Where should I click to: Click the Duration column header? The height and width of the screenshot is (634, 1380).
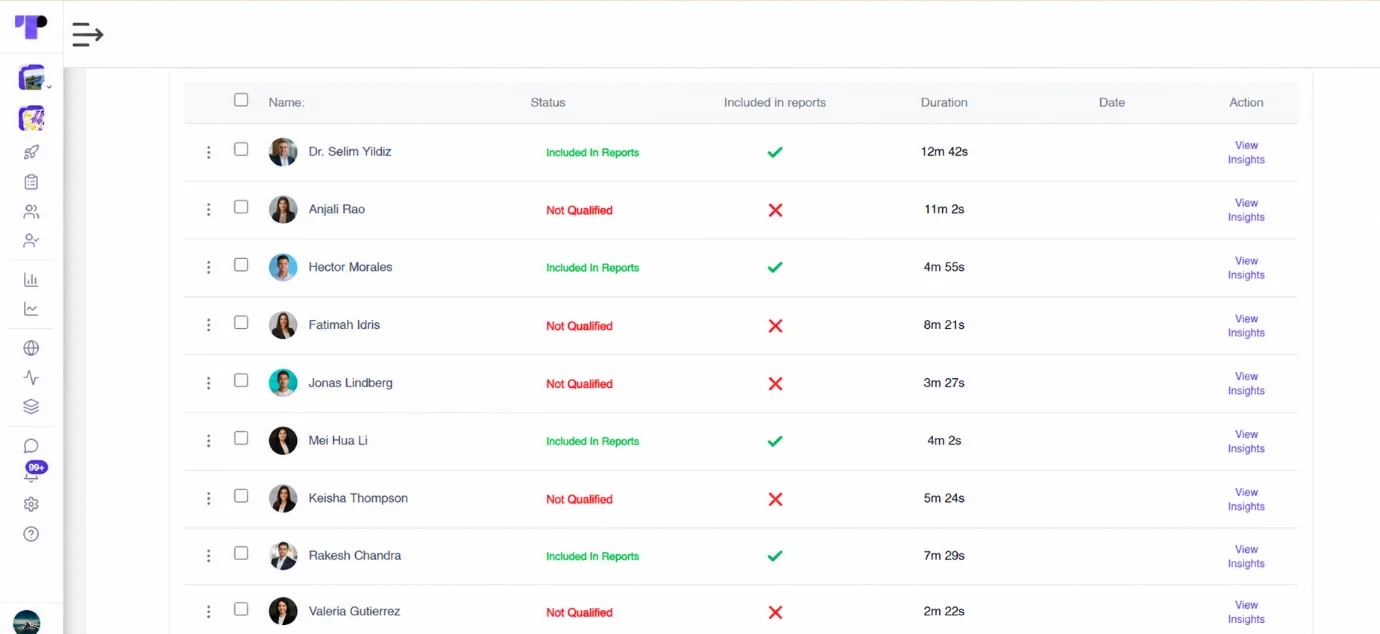(x=944, y=102)
